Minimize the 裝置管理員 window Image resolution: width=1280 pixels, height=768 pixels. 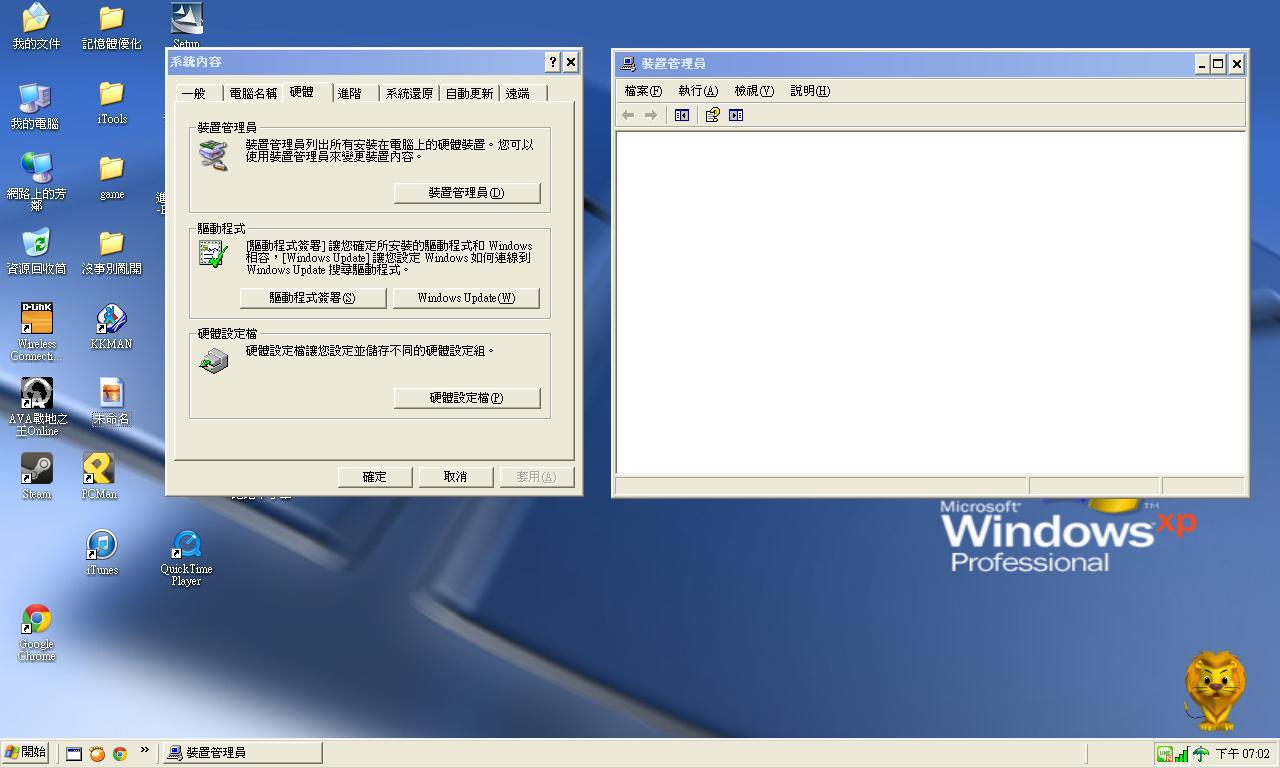pyautogui.click(x=1201, y=64)
